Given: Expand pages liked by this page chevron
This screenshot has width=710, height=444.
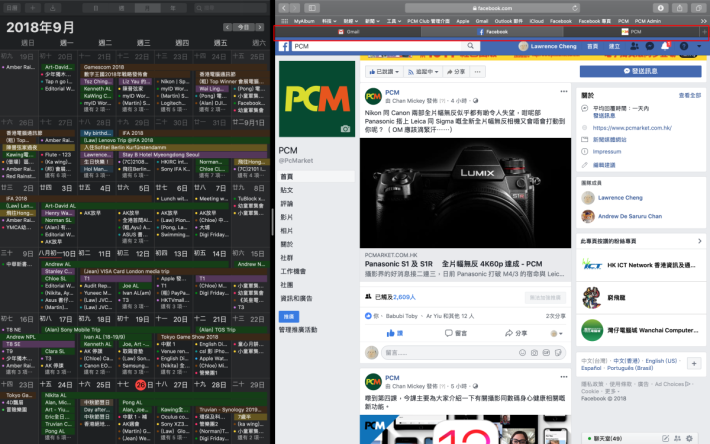Looking at the screenshot, I should coord(700,241).
